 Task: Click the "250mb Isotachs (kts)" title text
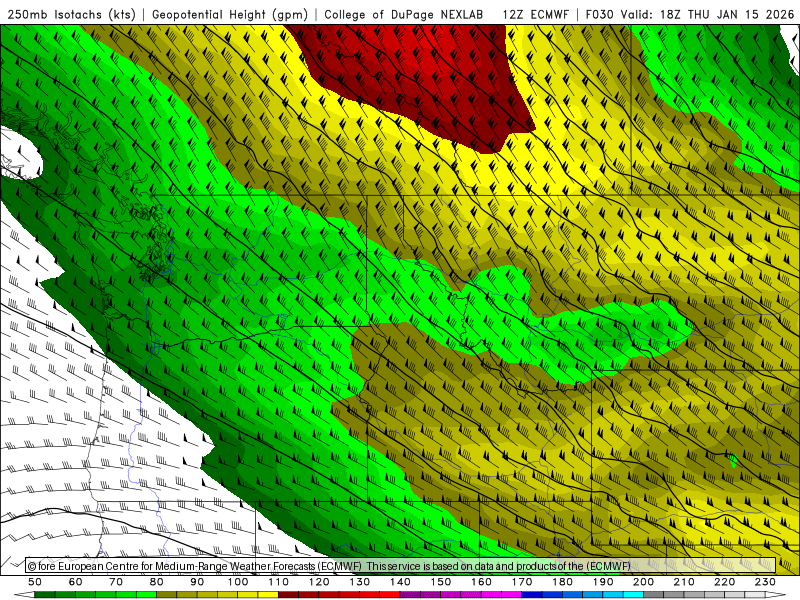click(71, 15)
